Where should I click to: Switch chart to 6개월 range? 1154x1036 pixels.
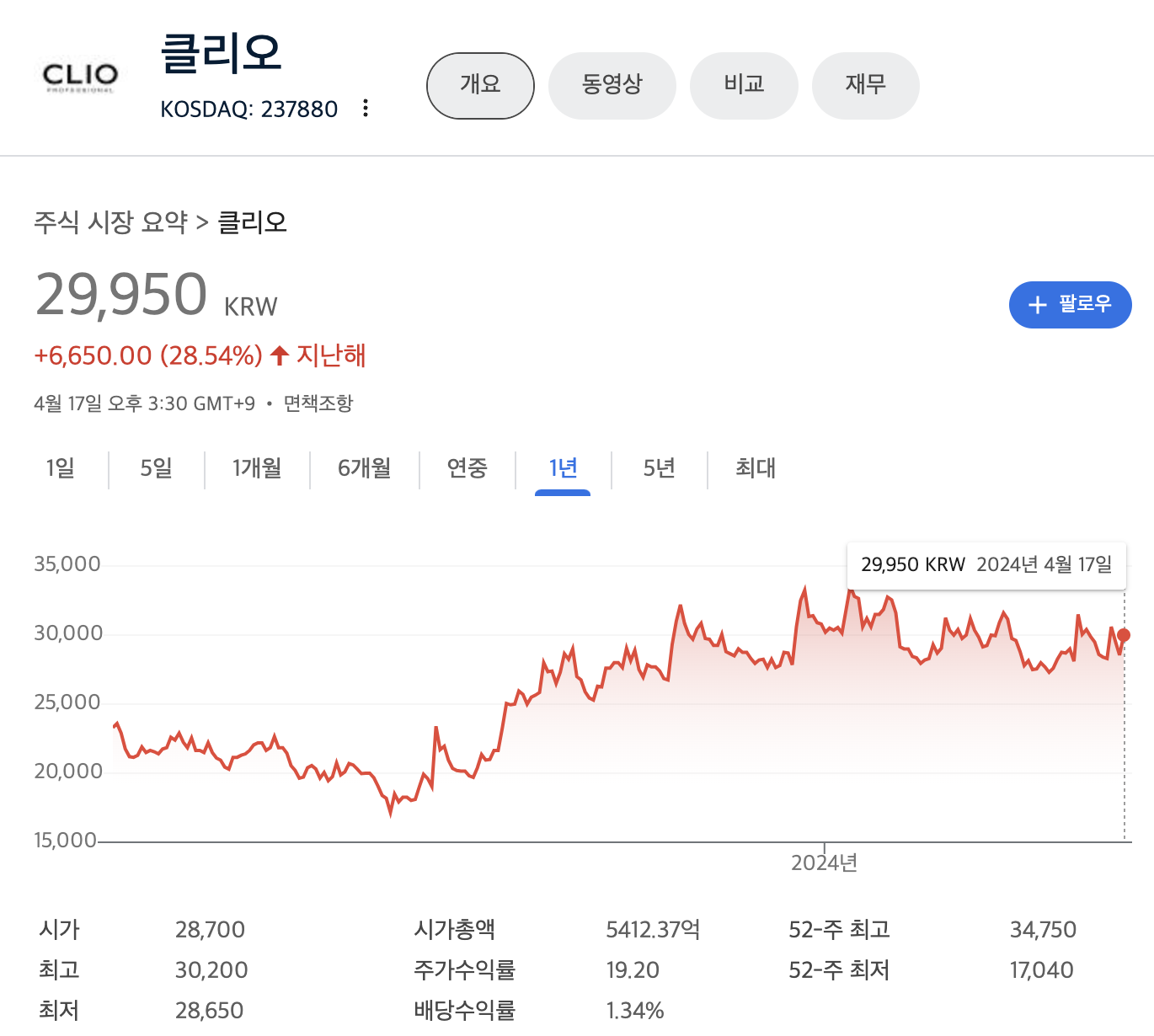click(x=364, y=468)
